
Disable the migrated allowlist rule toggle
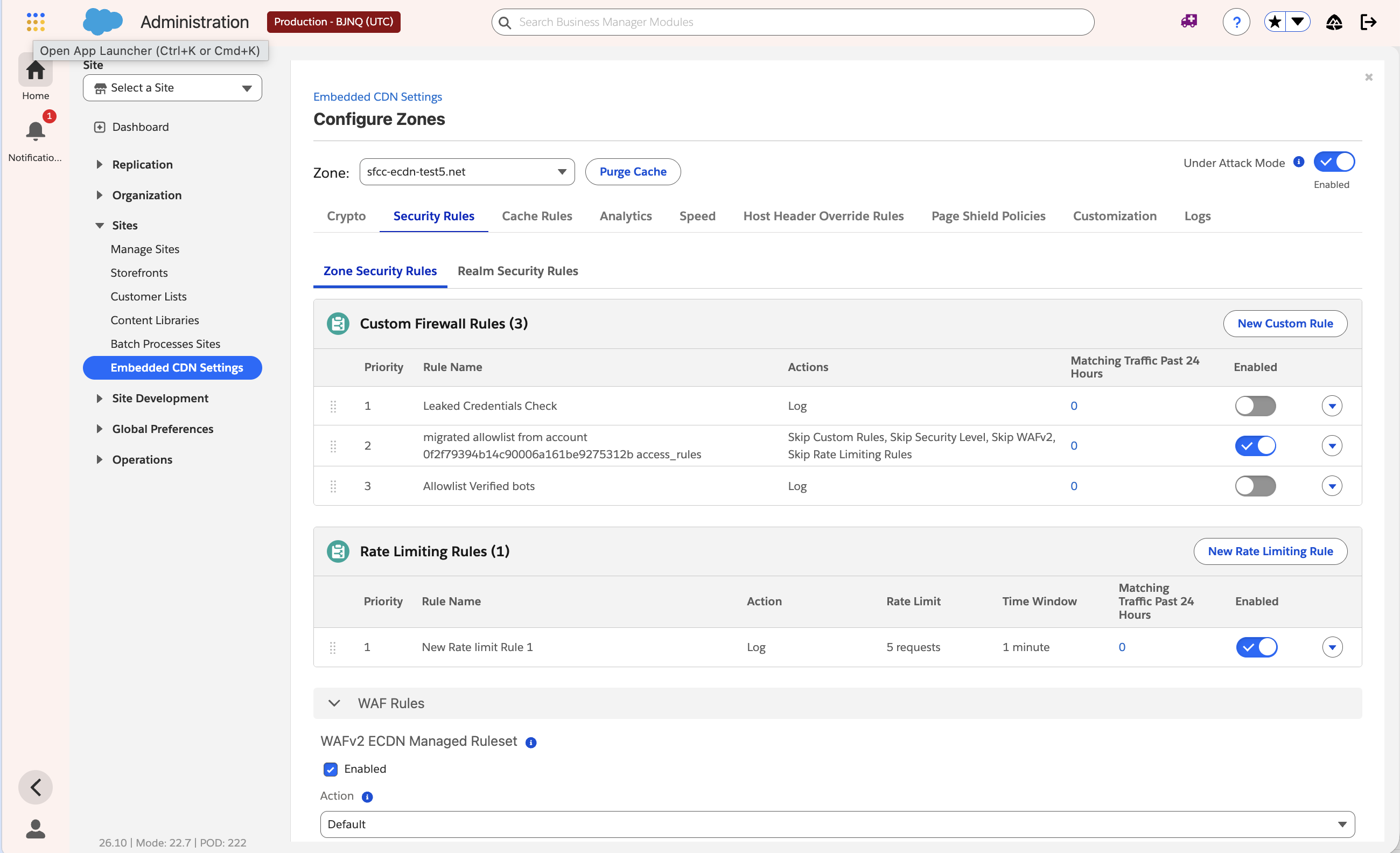click(x=1255, y=445)
